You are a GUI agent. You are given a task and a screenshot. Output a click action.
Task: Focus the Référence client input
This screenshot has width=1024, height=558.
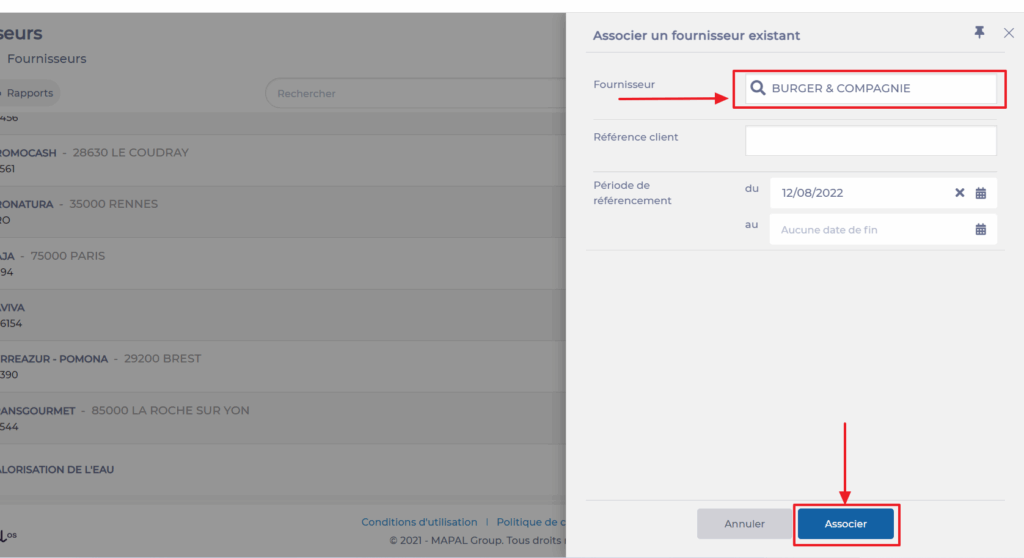(870, 141)
